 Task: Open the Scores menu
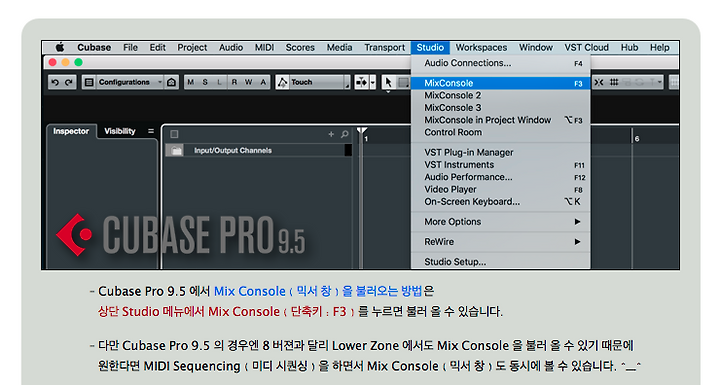(x=300, y=47)
